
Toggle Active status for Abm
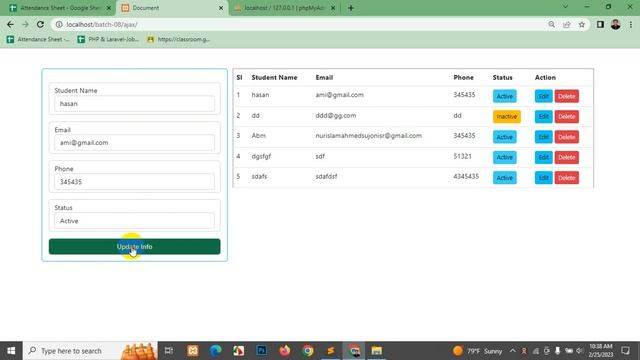pos(504,137)
